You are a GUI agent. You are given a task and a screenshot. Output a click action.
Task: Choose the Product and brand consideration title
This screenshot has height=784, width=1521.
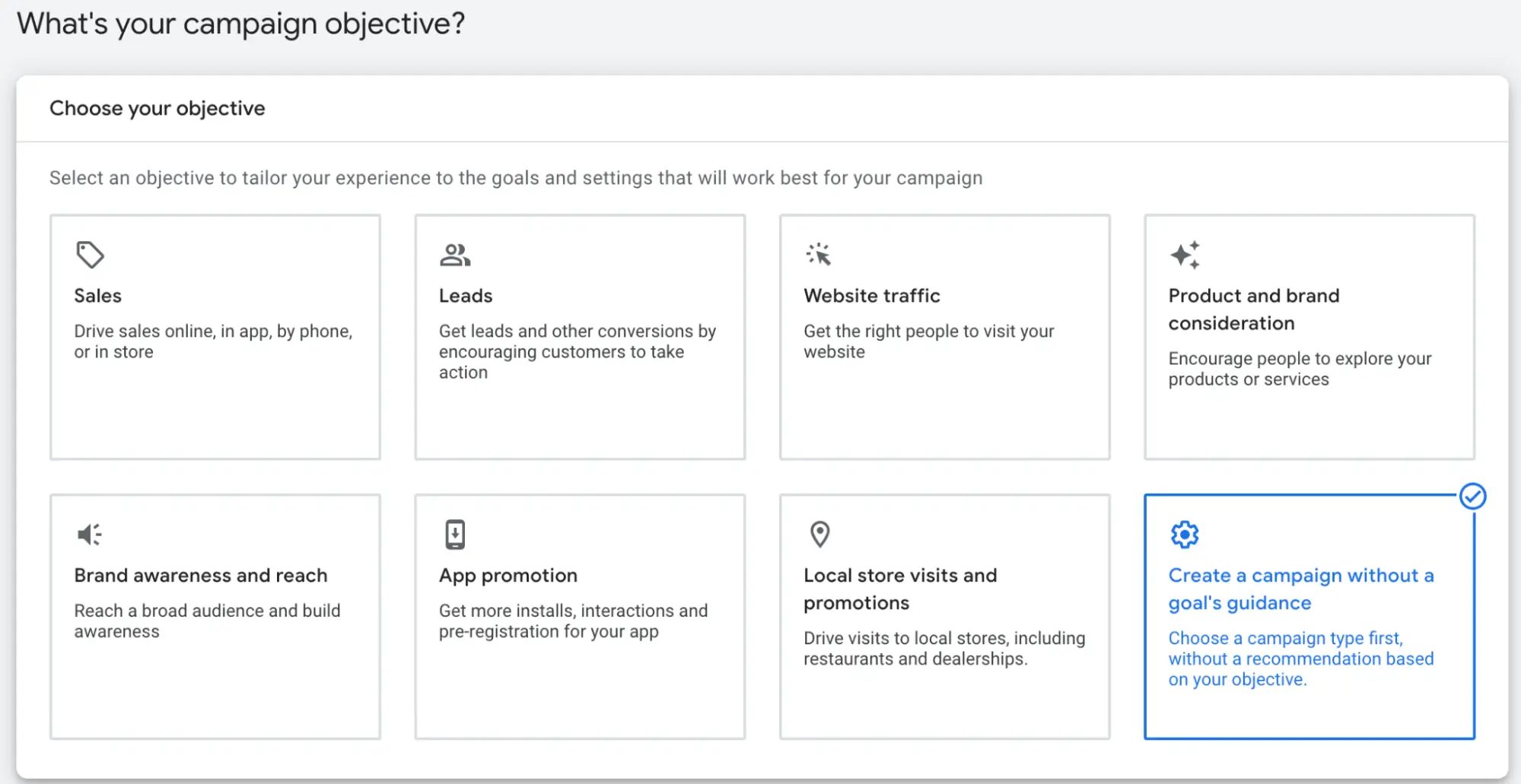1254,309
